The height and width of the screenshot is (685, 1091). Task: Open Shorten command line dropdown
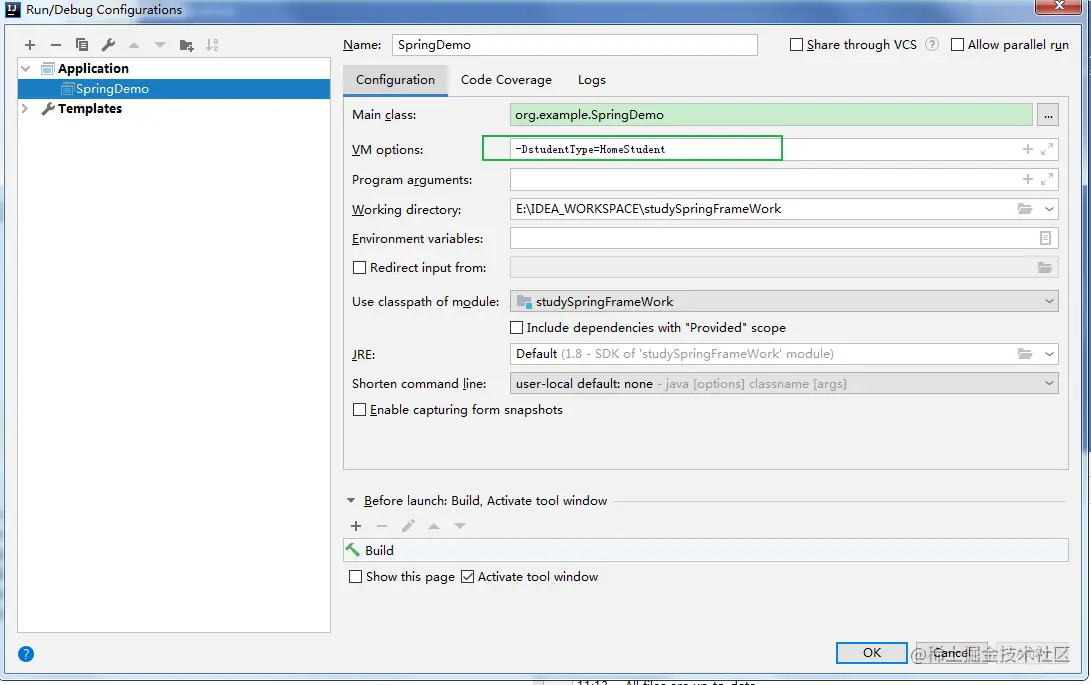click(1049, 383)
